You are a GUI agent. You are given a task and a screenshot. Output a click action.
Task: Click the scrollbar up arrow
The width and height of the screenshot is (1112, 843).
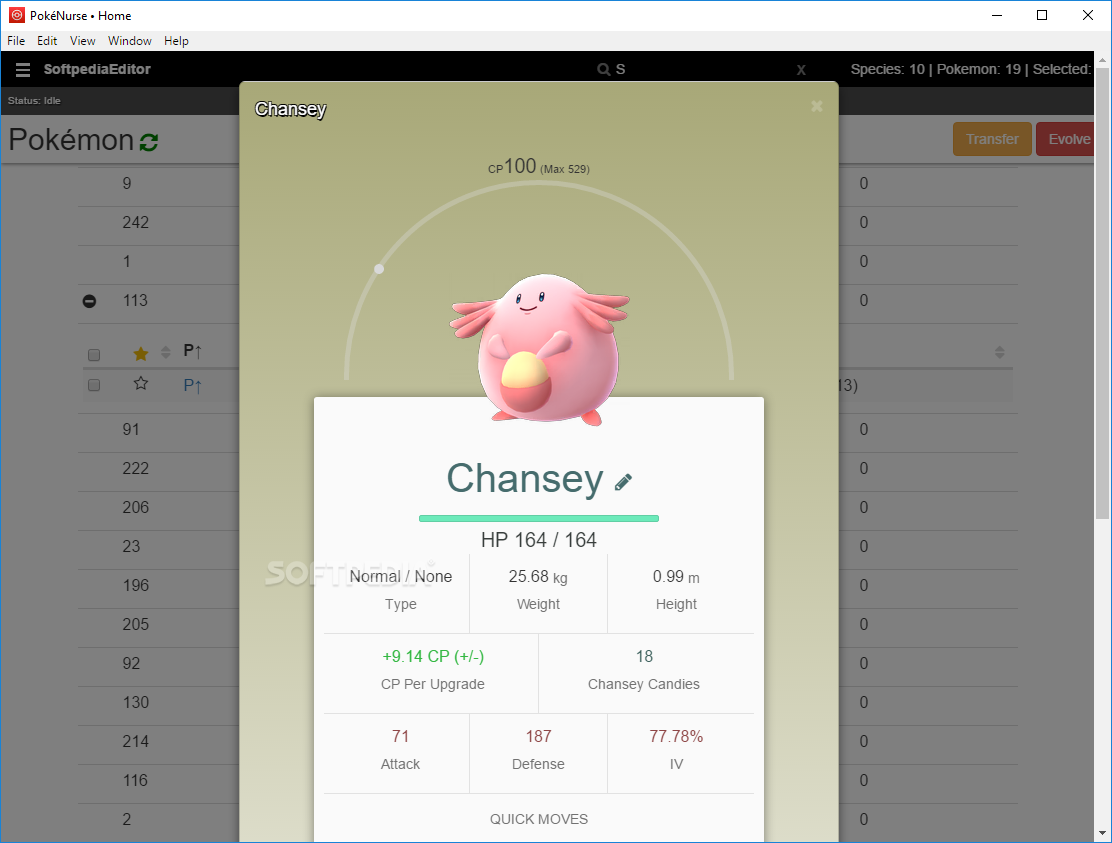click(1102, 60)
